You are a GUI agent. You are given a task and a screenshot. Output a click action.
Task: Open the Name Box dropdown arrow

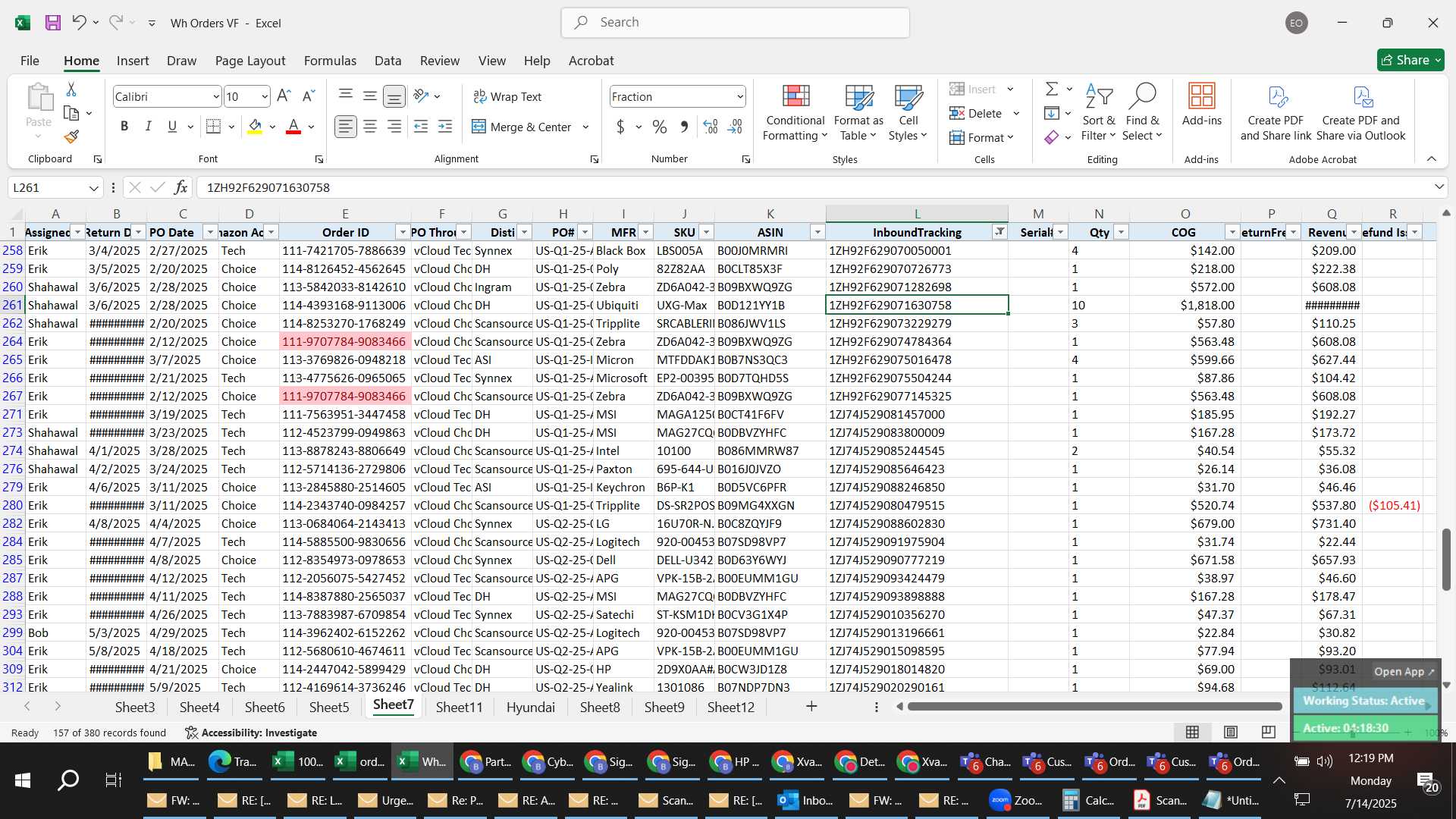point(93,188)
